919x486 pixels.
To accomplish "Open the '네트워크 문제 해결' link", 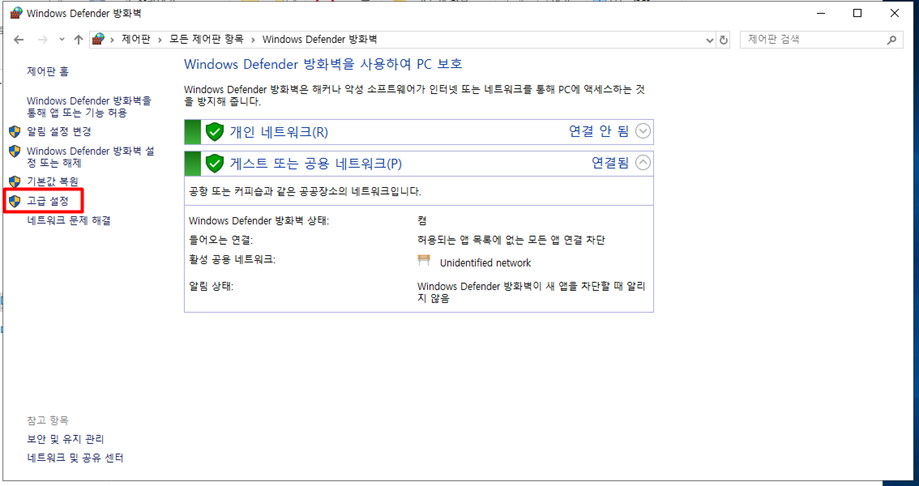I will 69,220.
